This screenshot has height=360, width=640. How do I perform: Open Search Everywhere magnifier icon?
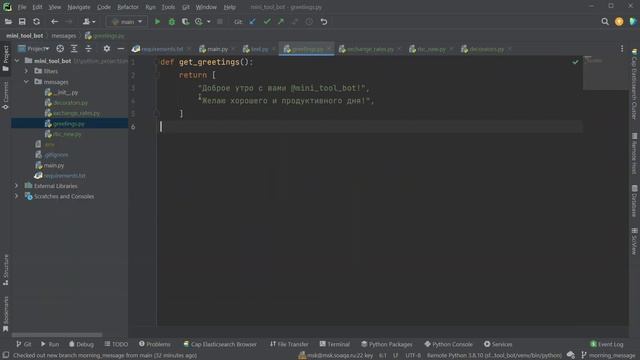tap(605, 22)
